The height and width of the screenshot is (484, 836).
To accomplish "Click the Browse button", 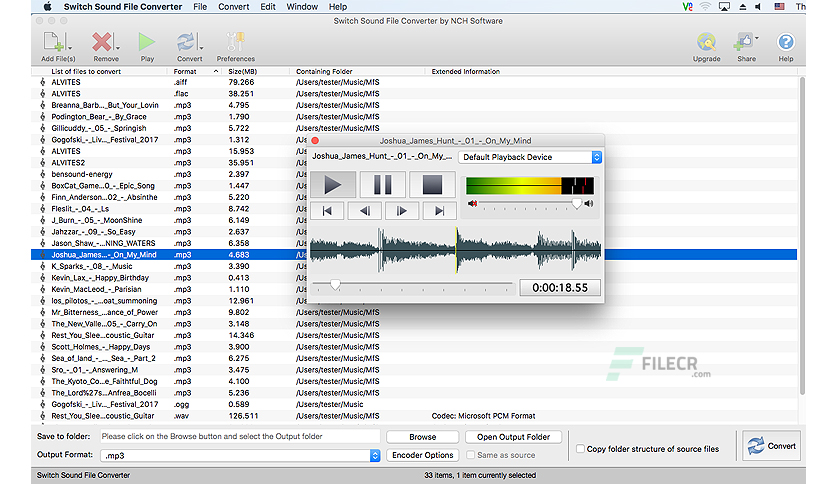I will pos(422,437).
